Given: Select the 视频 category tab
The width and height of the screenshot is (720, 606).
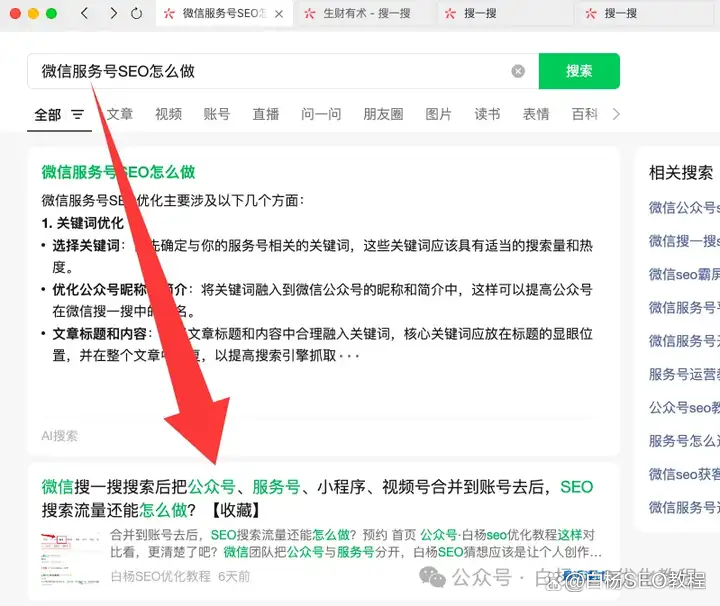Looking at the screenshot, I should tap(169, 114).
